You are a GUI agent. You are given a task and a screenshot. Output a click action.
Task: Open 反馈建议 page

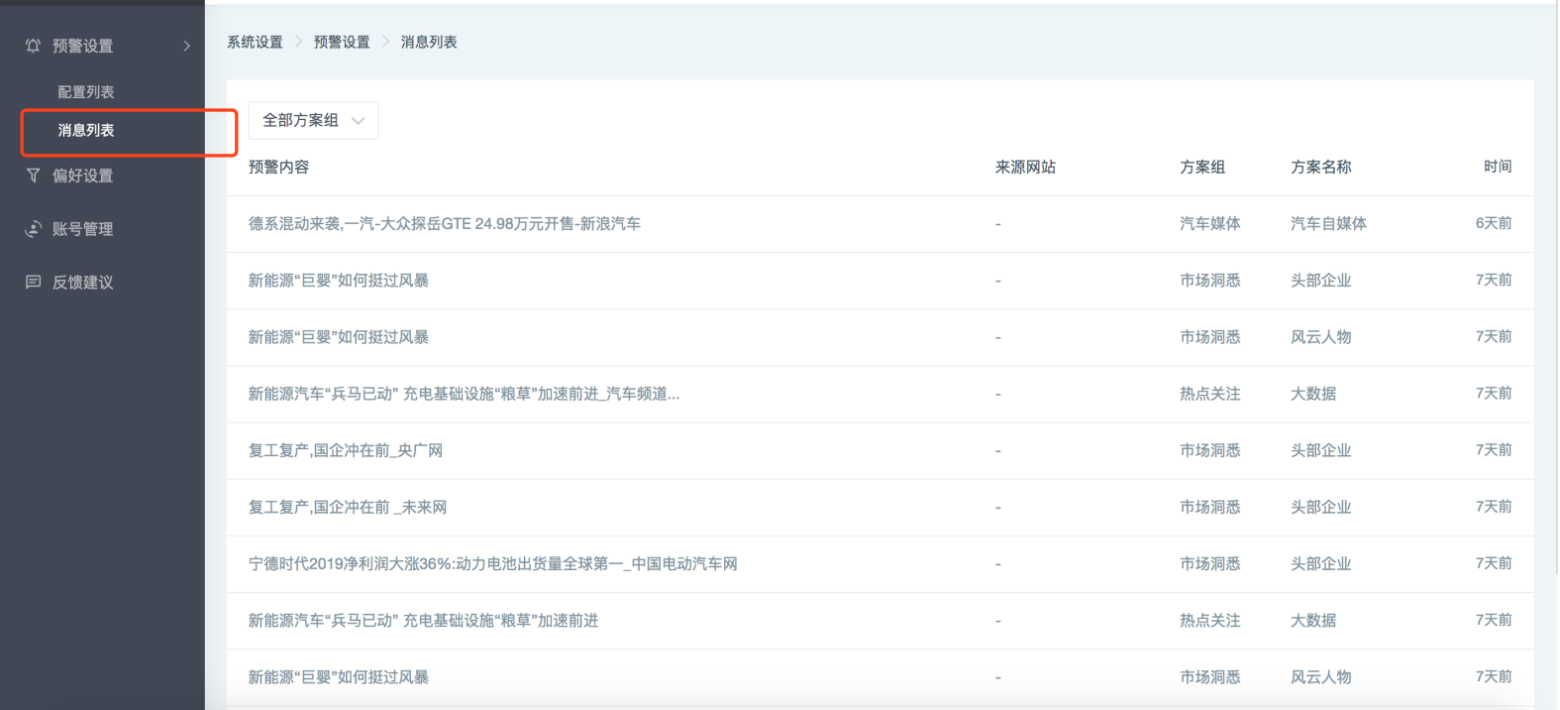[83, 283]
